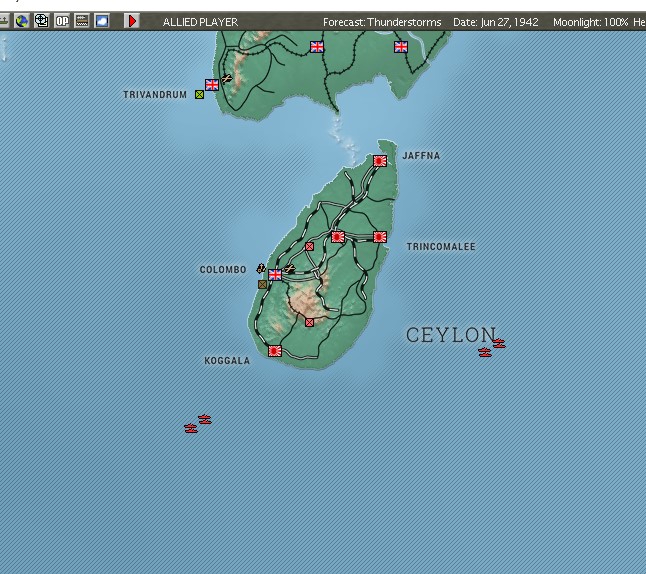Select the red unit marker in southern mountains

point(309,323)
